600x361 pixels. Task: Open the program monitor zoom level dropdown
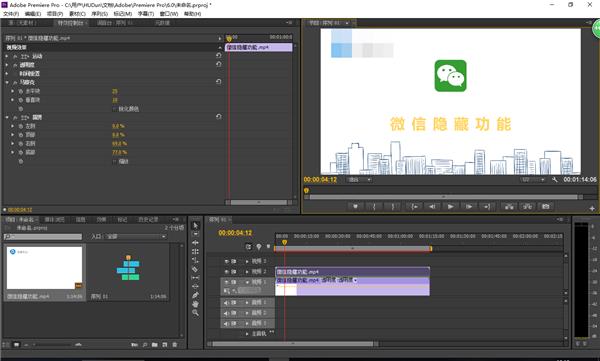(359, 180)
